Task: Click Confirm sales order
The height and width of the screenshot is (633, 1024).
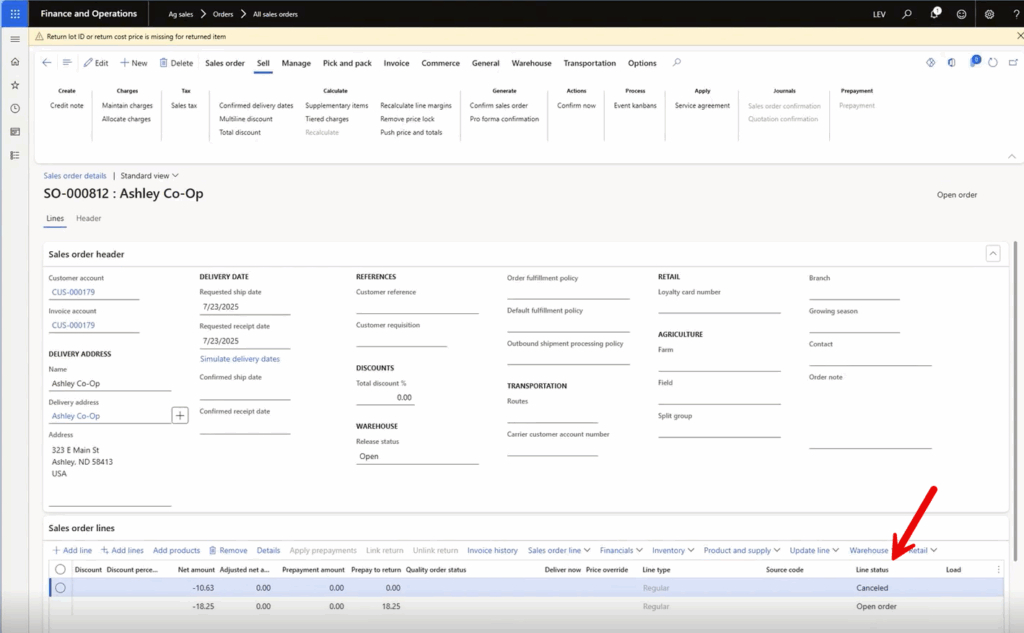Action: [x=499, y=106]
